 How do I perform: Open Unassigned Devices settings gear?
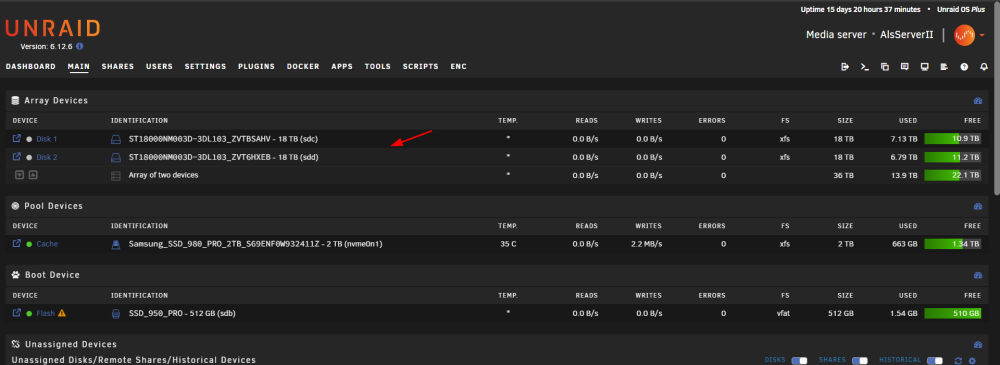coord(973,361)
